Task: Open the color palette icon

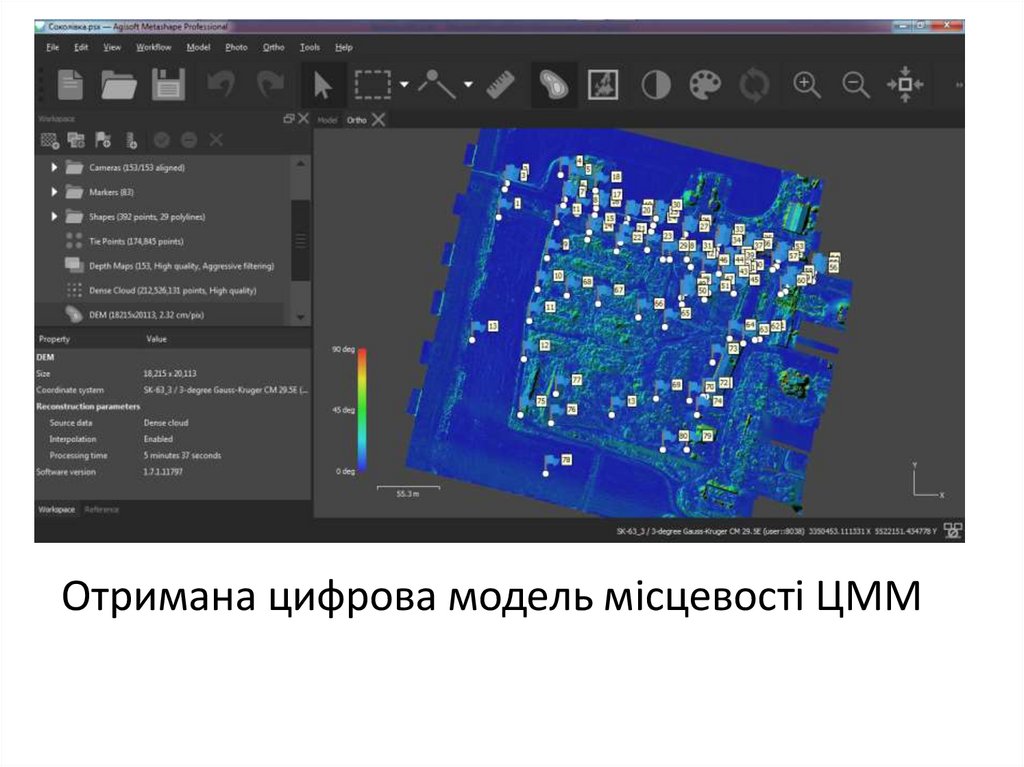Action: pyautogui.click(x=705, y=85)
